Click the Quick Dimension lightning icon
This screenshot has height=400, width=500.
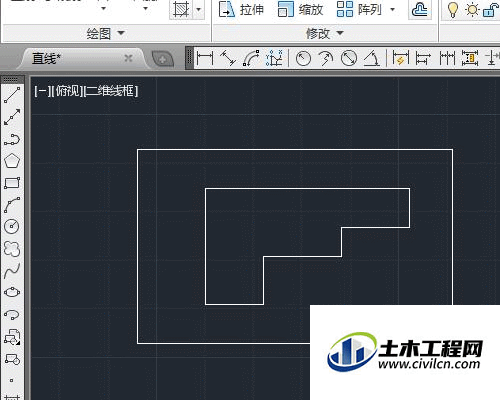[401, 58]
